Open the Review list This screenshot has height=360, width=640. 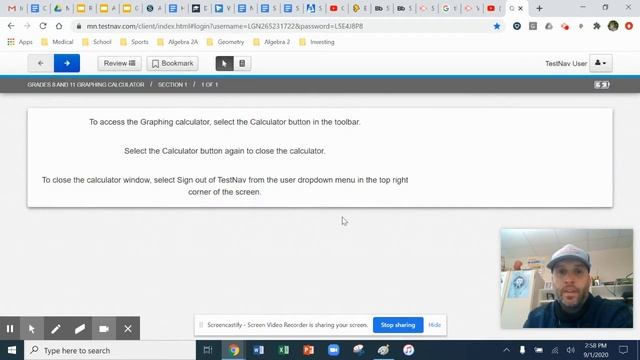[119, 63]
